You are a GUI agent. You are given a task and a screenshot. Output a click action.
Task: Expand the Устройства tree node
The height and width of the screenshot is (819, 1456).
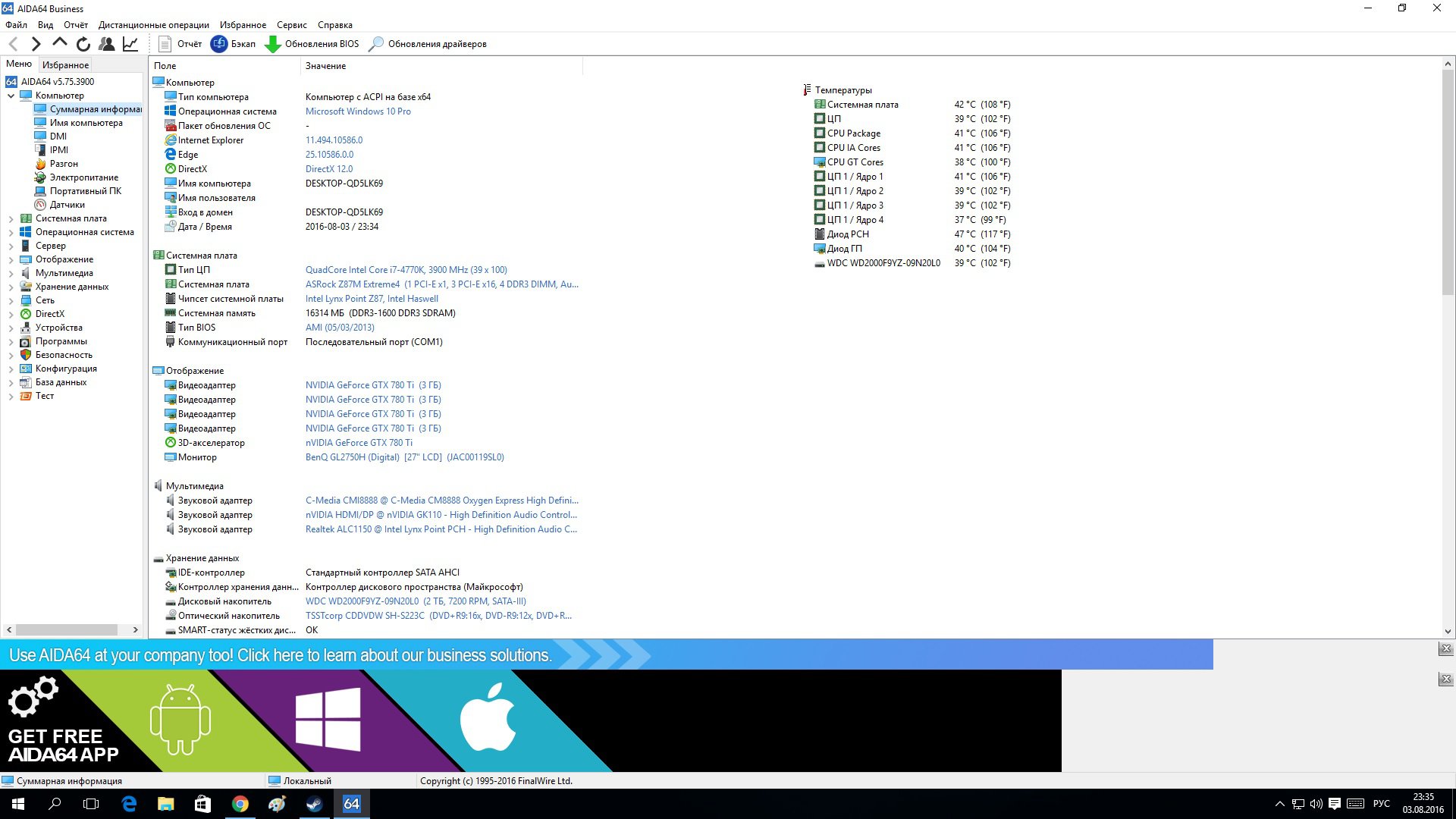pyautogui.click(x=11, y=328)
